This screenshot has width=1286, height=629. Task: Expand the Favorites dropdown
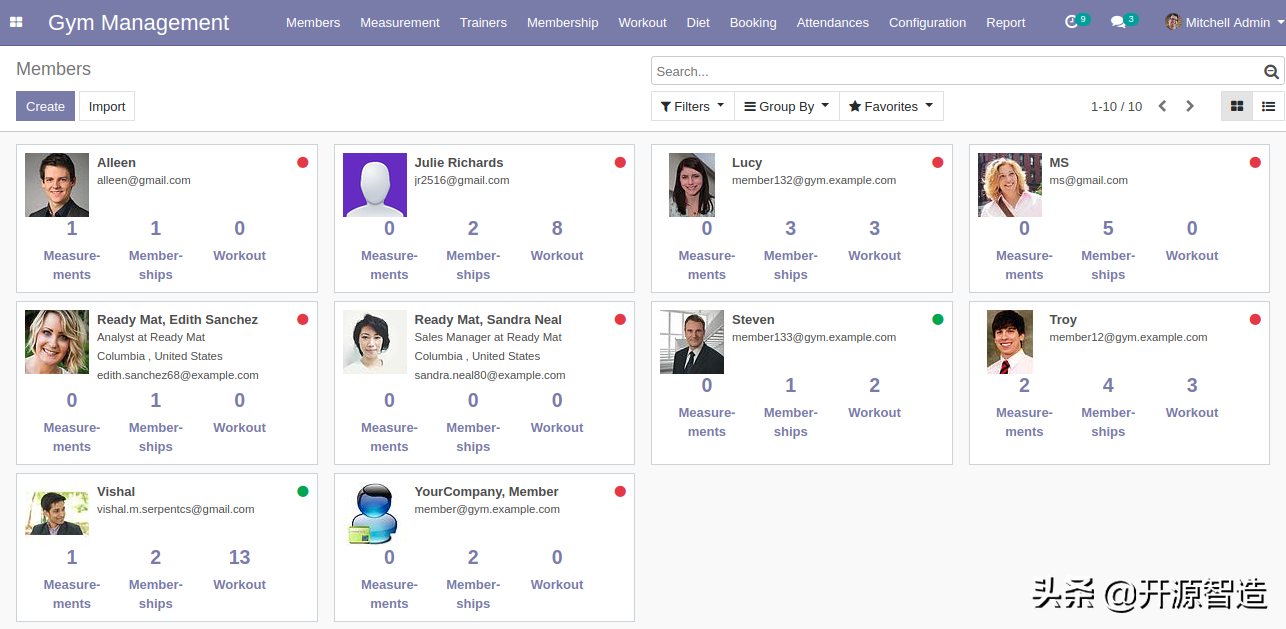coord(890,106)
